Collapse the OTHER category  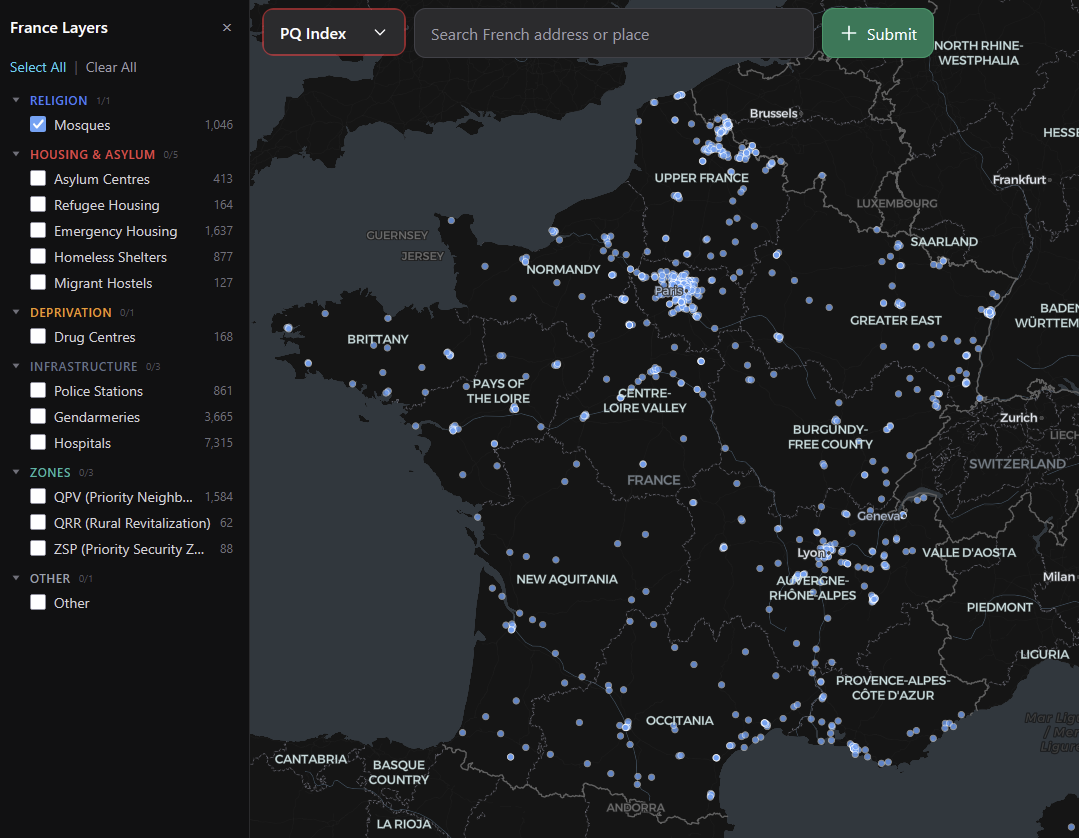point(16,578)
